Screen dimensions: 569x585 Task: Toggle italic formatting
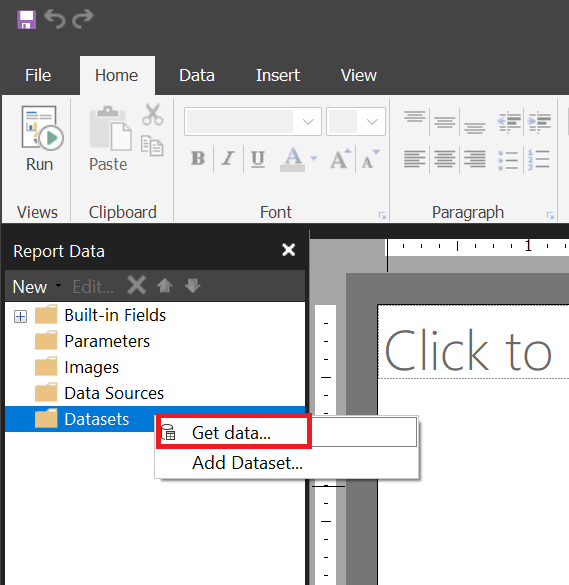coord(228,158)
